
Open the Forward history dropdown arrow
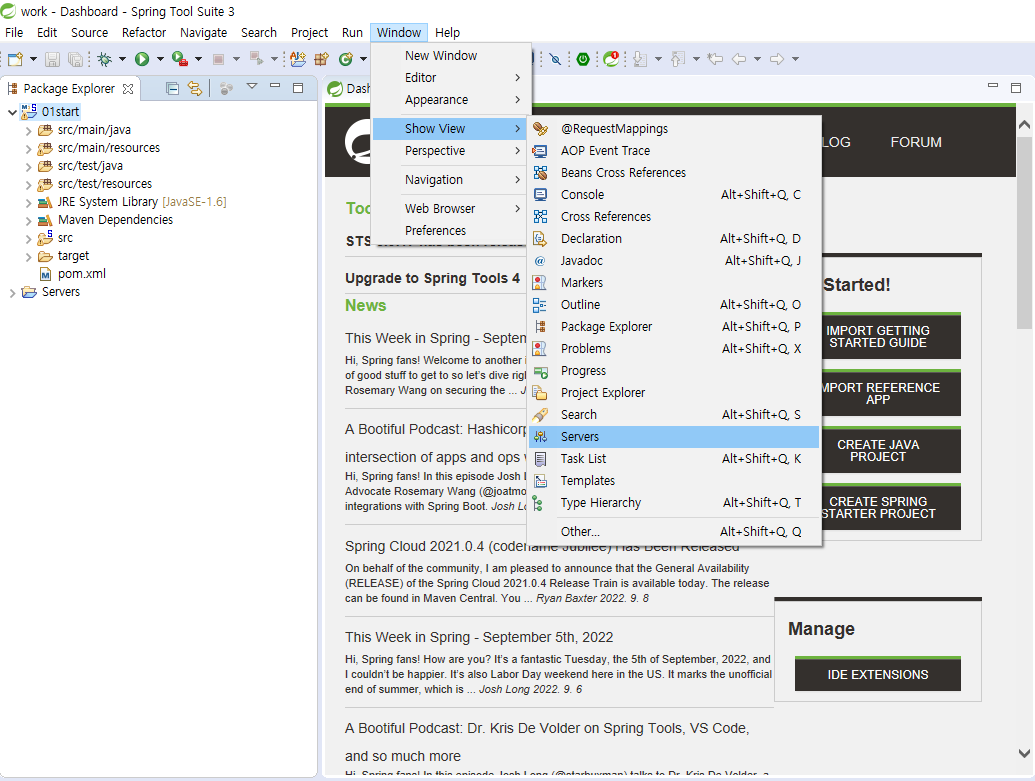(795, 59)
